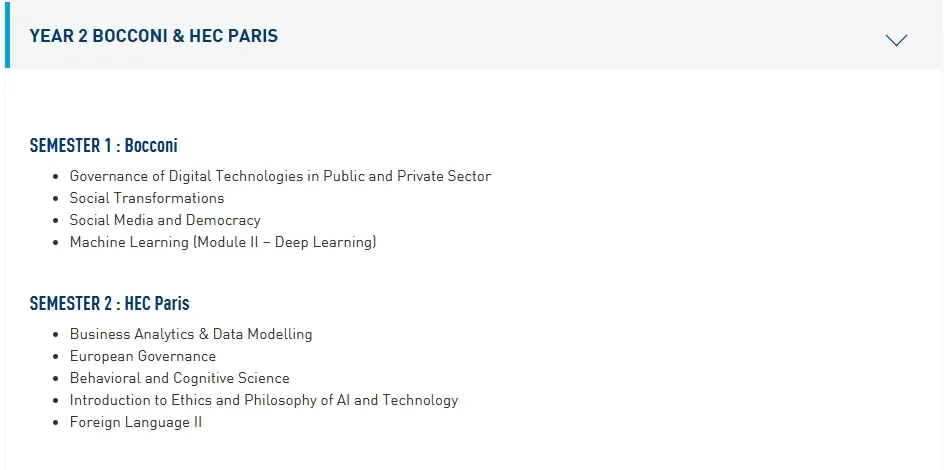The height and width of the screenshot is (470, 948).
Task: Click the bullet point beside 'European Governance'
Action: [x=56, y=356]
